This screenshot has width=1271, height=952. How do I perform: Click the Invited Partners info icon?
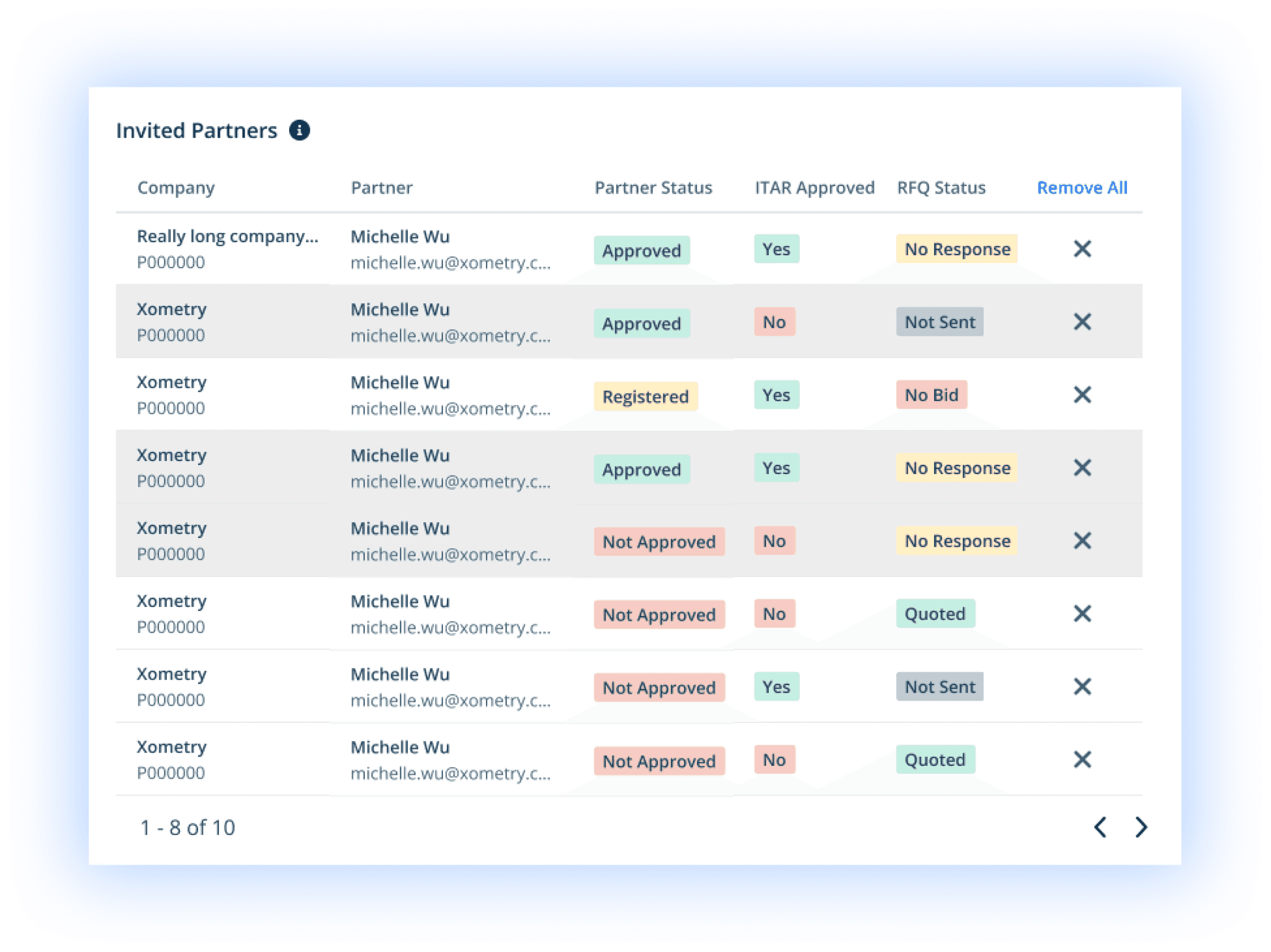[x=299, y=130]
